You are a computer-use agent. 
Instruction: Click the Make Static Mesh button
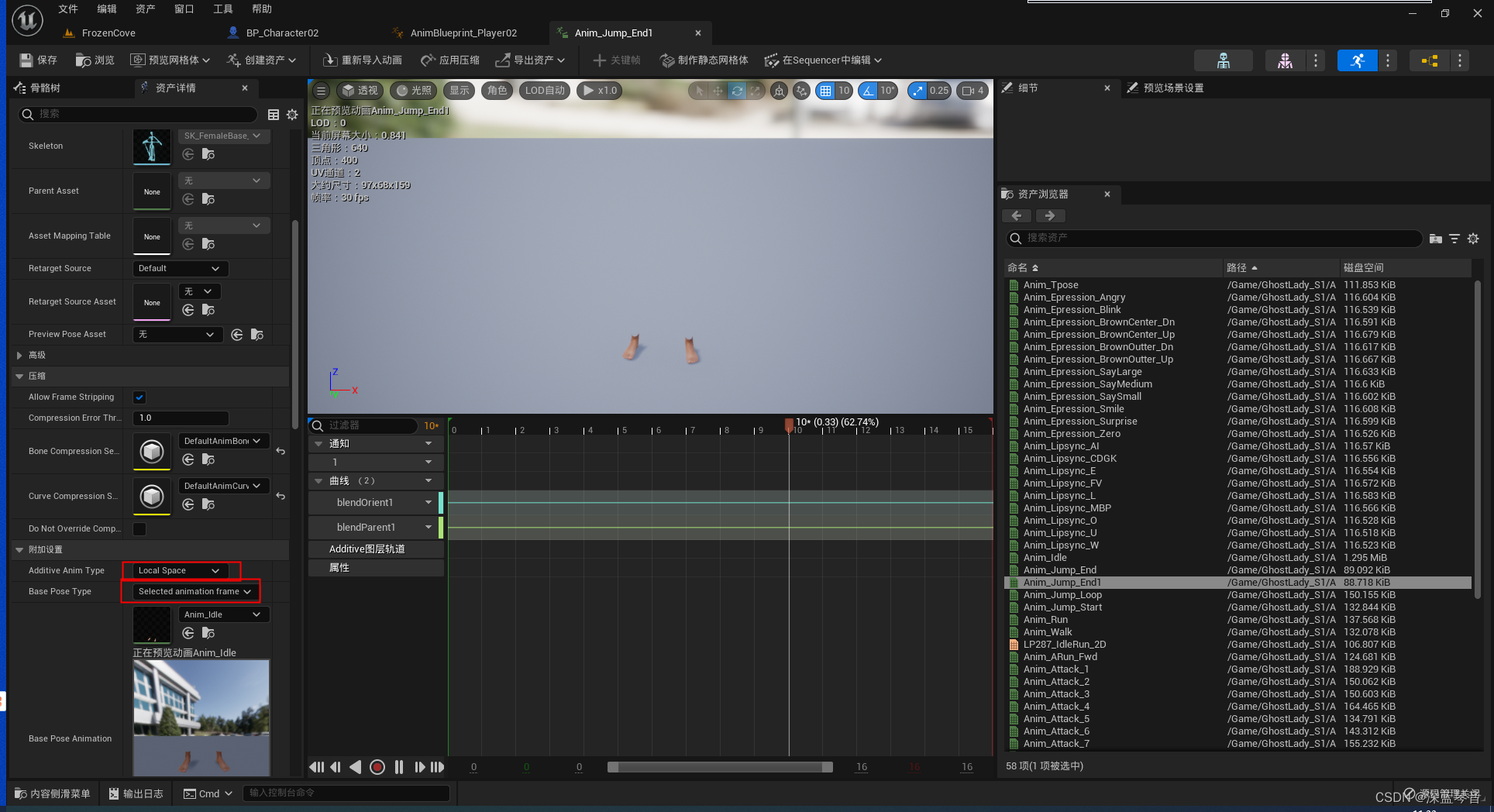click(704, 60)
